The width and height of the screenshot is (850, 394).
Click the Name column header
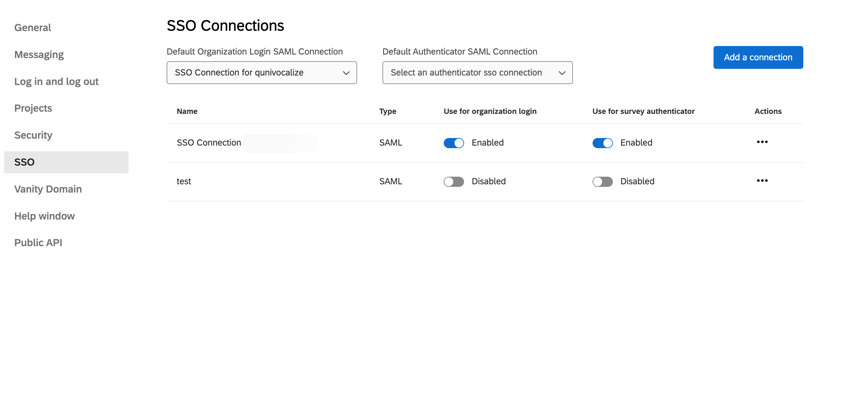(187, 111)
